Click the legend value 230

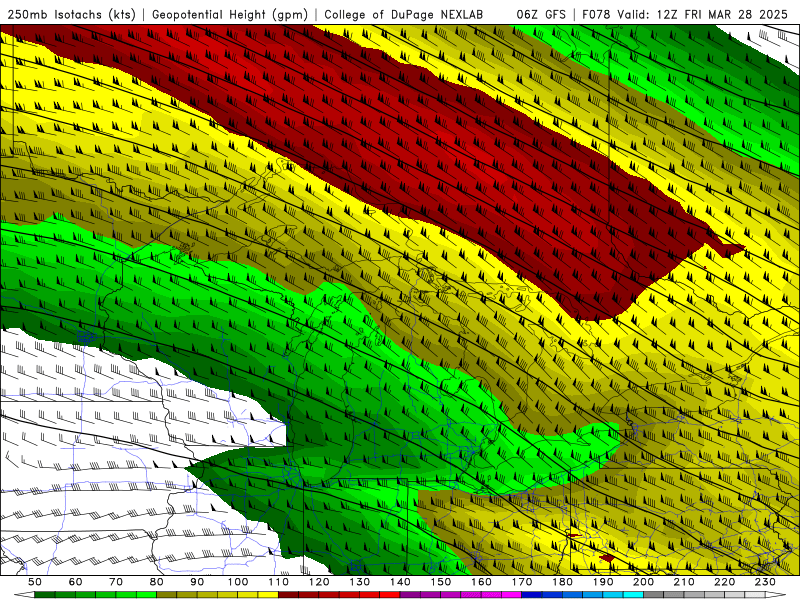tap(765, 582)
